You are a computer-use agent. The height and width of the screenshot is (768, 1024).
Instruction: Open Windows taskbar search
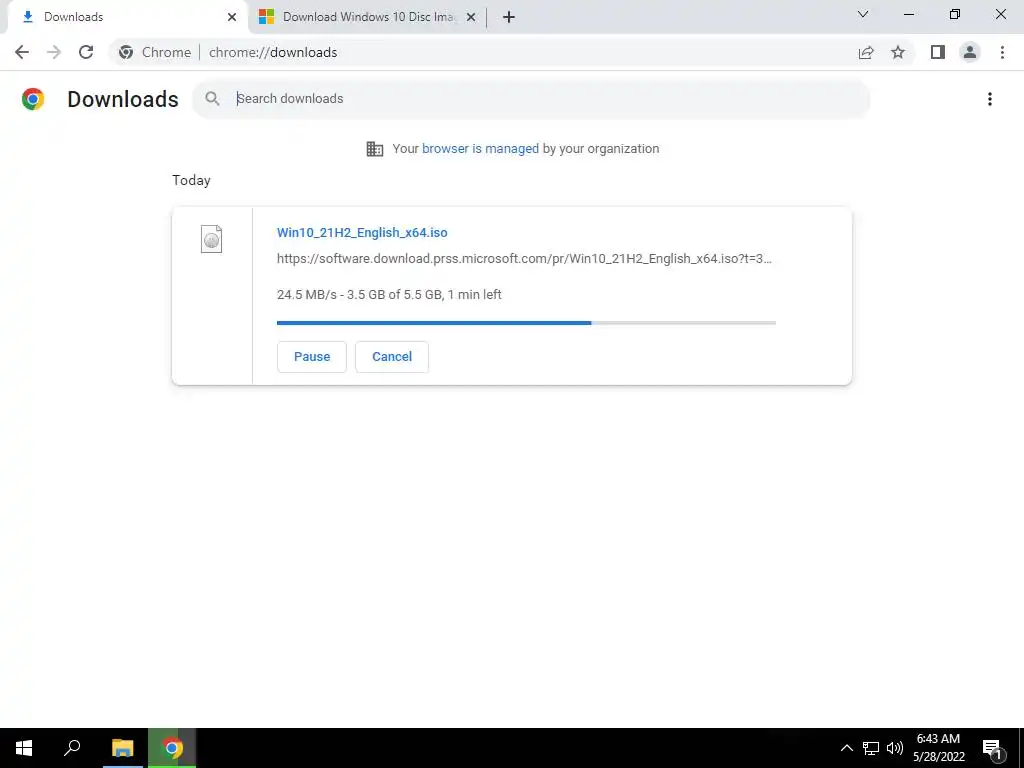click(x=72, y=748)
